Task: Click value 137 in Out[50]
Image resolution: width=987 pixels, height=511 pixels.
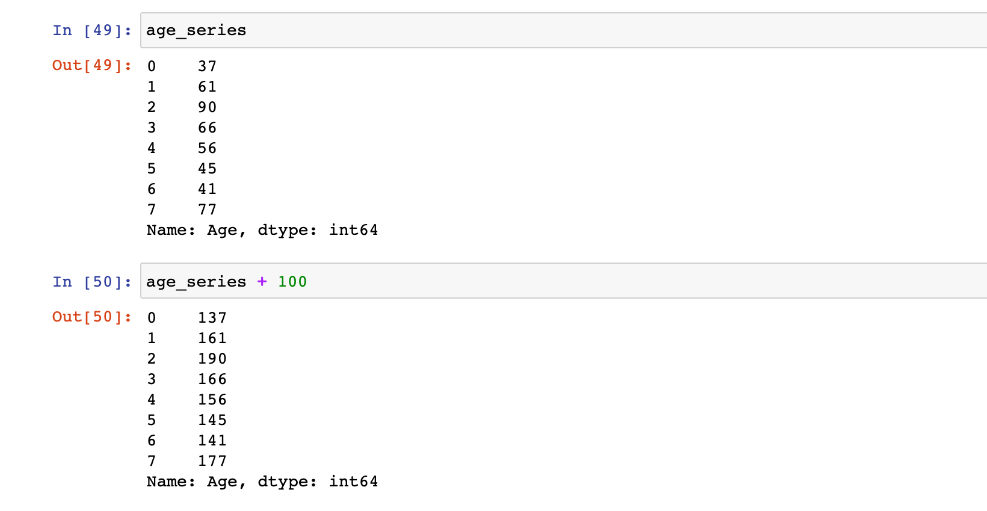Action: click(212, 317)
